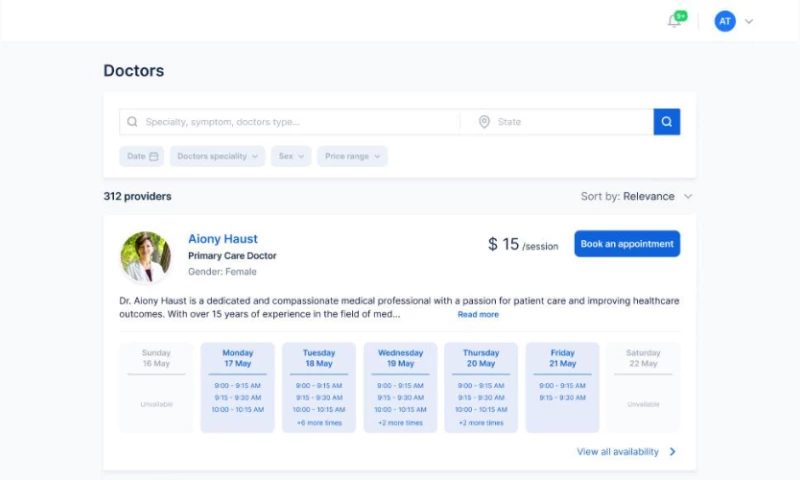Book an appointment with Aiony Haust

tap(627, 244)
